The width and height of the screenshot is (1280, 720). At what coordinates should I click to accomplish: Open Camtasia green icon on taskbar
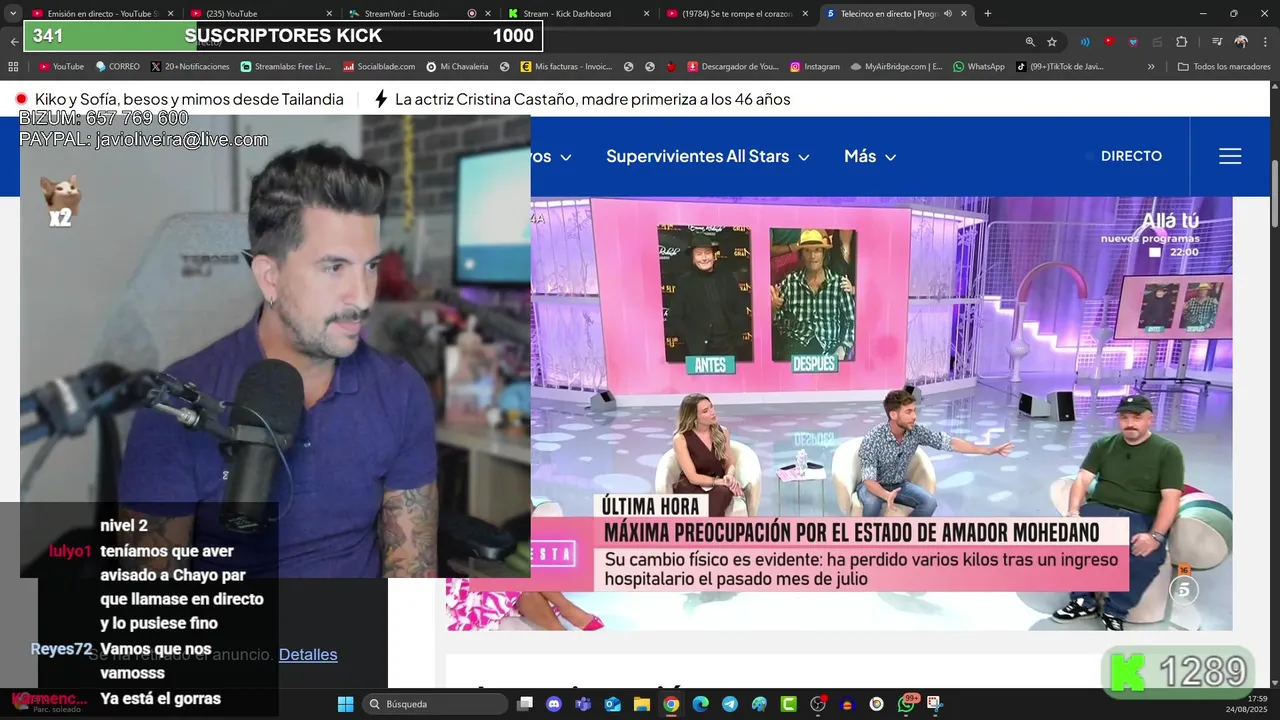point(788,704)
